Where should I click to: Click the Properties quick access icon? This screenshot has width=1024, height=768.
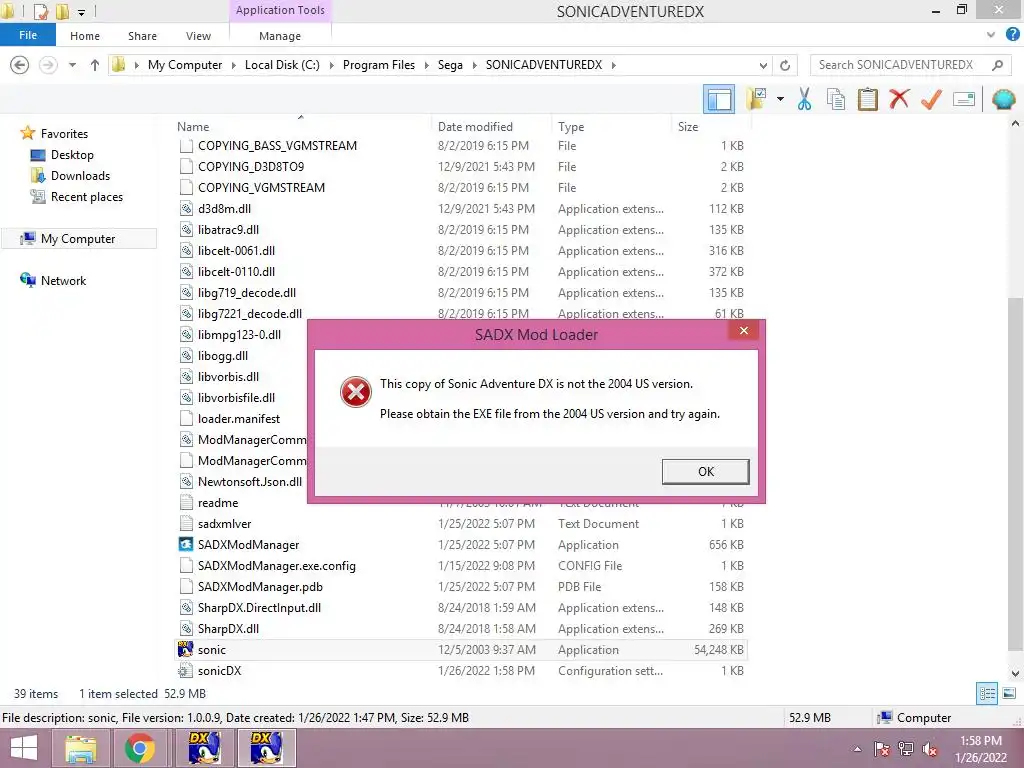point(40,11)
